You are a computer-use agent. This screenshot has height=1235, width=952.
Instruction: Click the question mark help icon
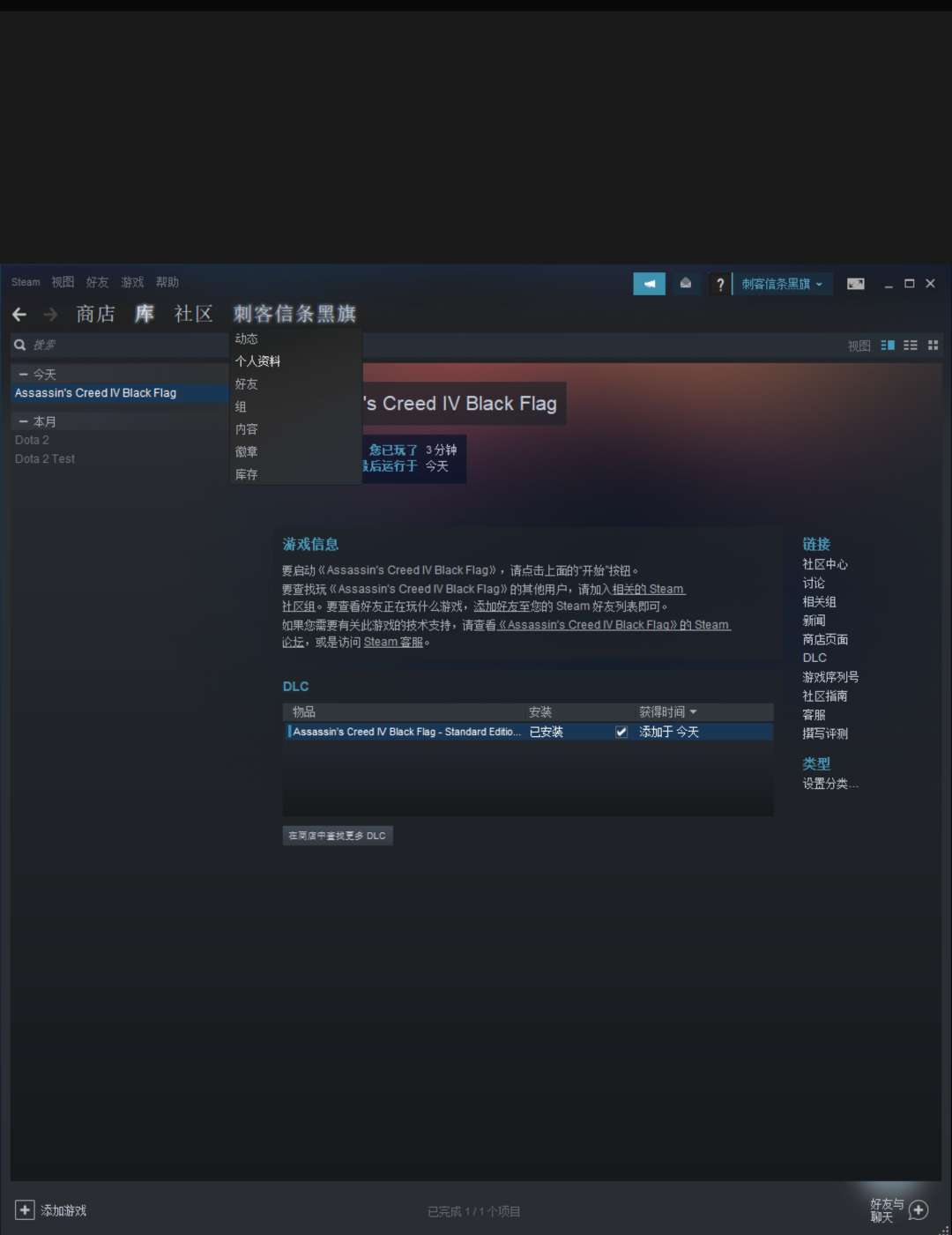pyautogui.click(x=720, y=284)
